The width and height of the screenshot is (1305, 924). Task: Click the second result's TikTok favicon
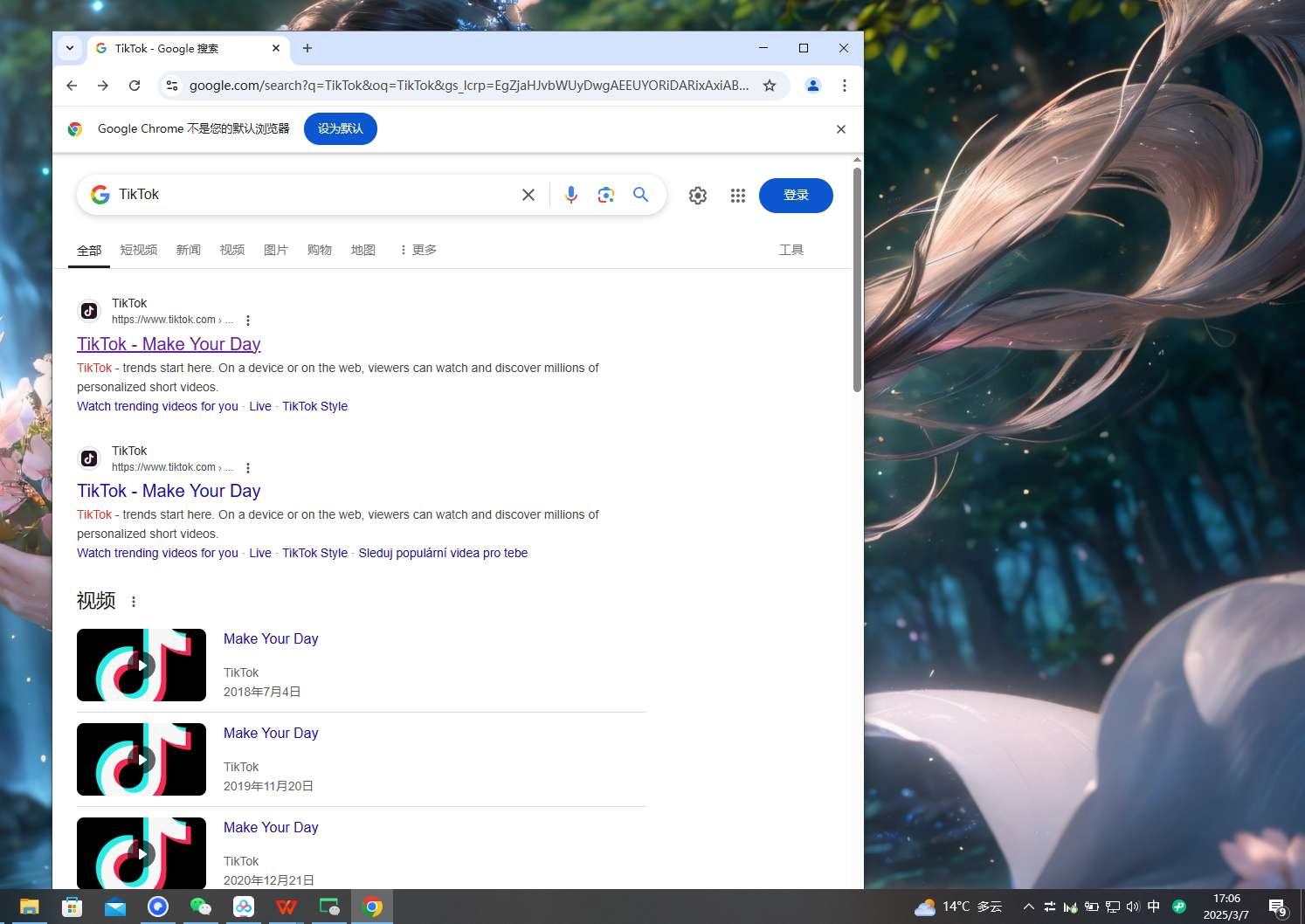[89, 459]
